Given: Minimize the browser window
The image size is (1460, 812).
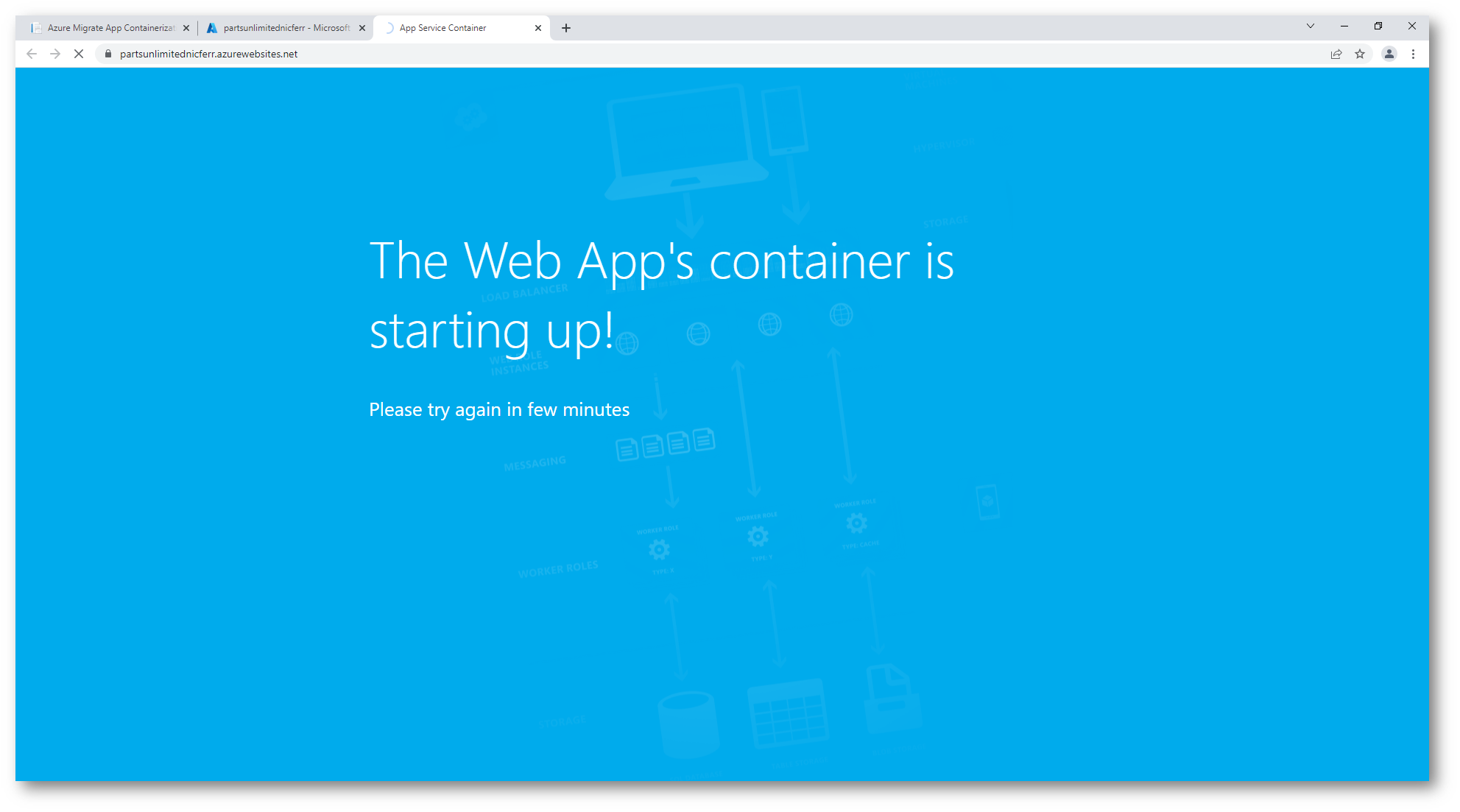Looking at the screenshot, I should [x=1344, y=27].
